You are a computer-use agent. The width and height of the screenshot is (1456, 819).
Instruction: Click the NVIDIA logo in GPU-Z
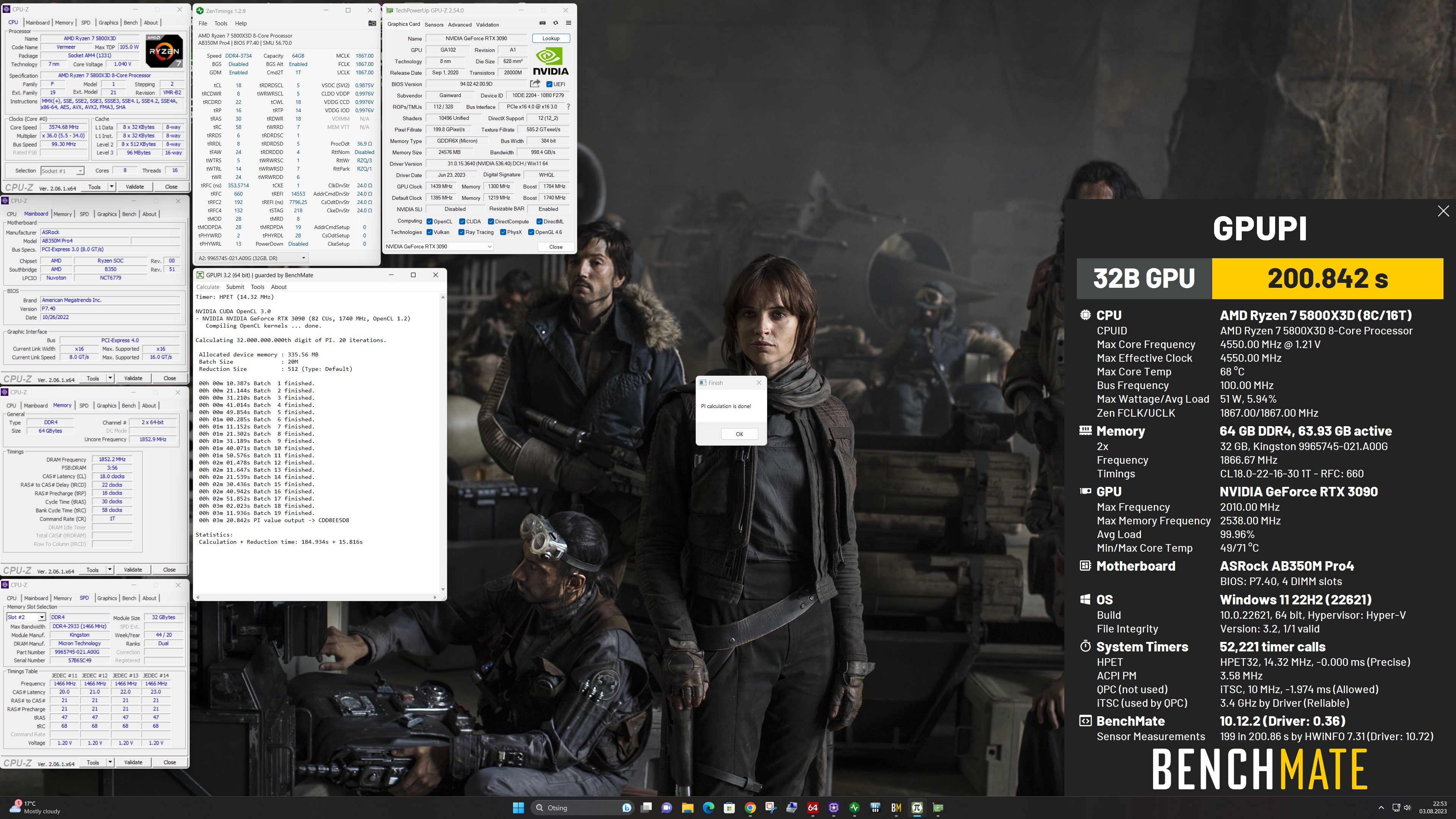[551, 61]
